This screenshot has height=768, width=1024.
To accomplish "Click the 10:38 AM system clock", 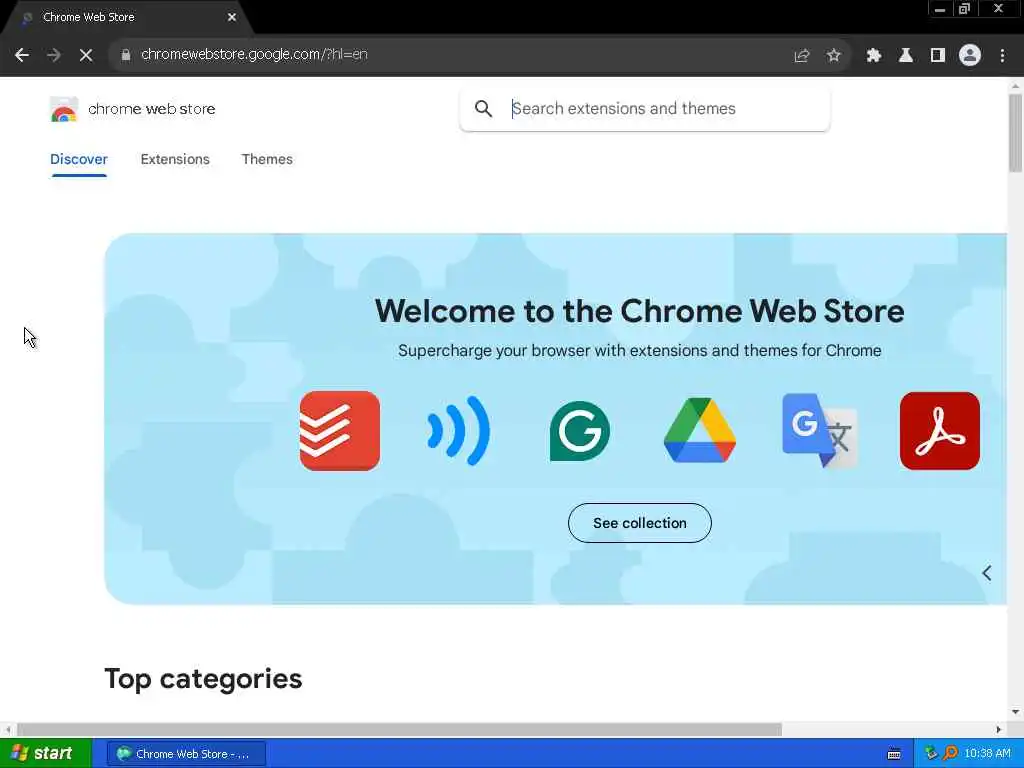I will tap(987, 754).
